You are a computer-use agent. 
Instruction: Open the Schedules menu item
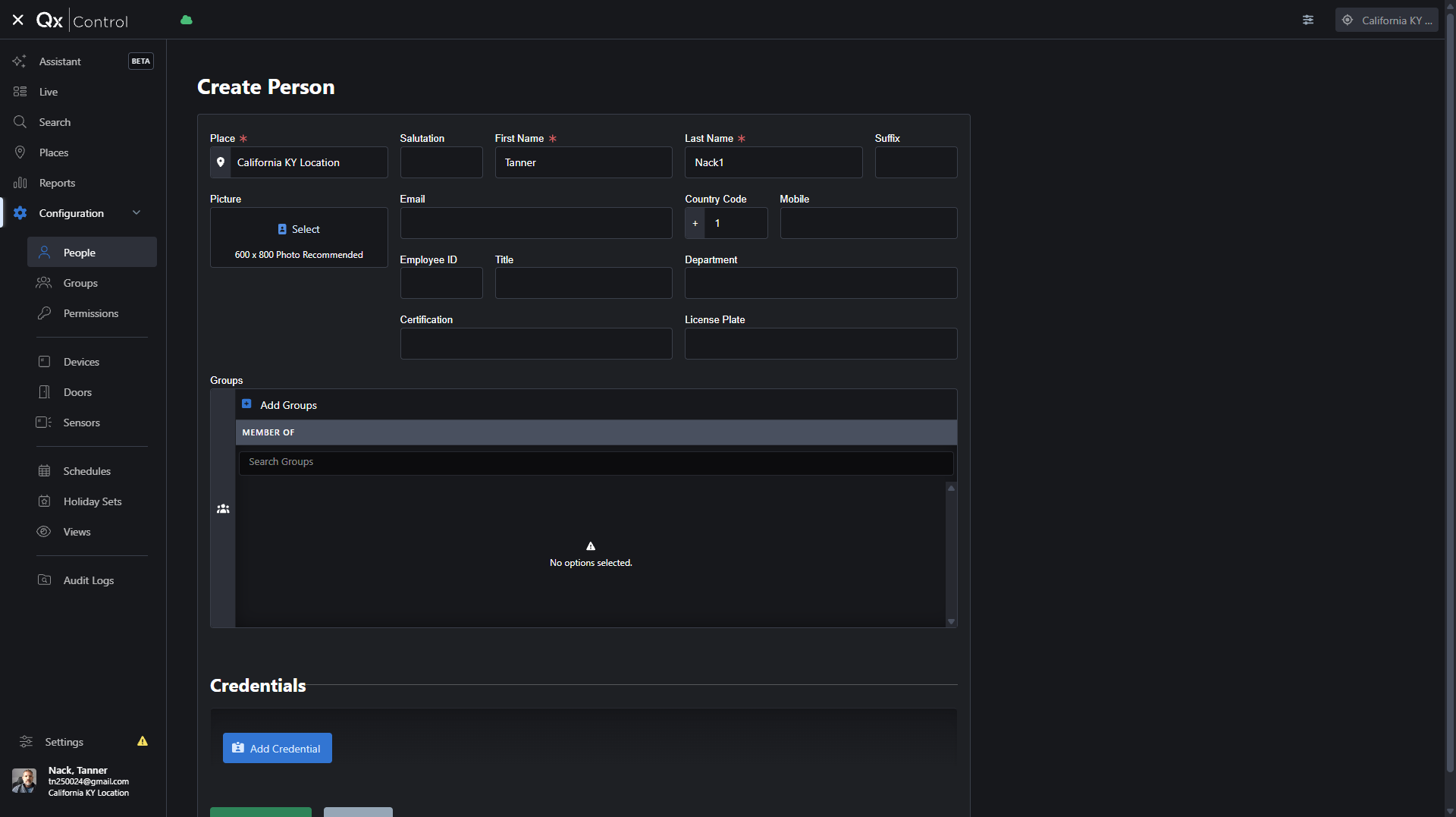(x=87, y=471)
